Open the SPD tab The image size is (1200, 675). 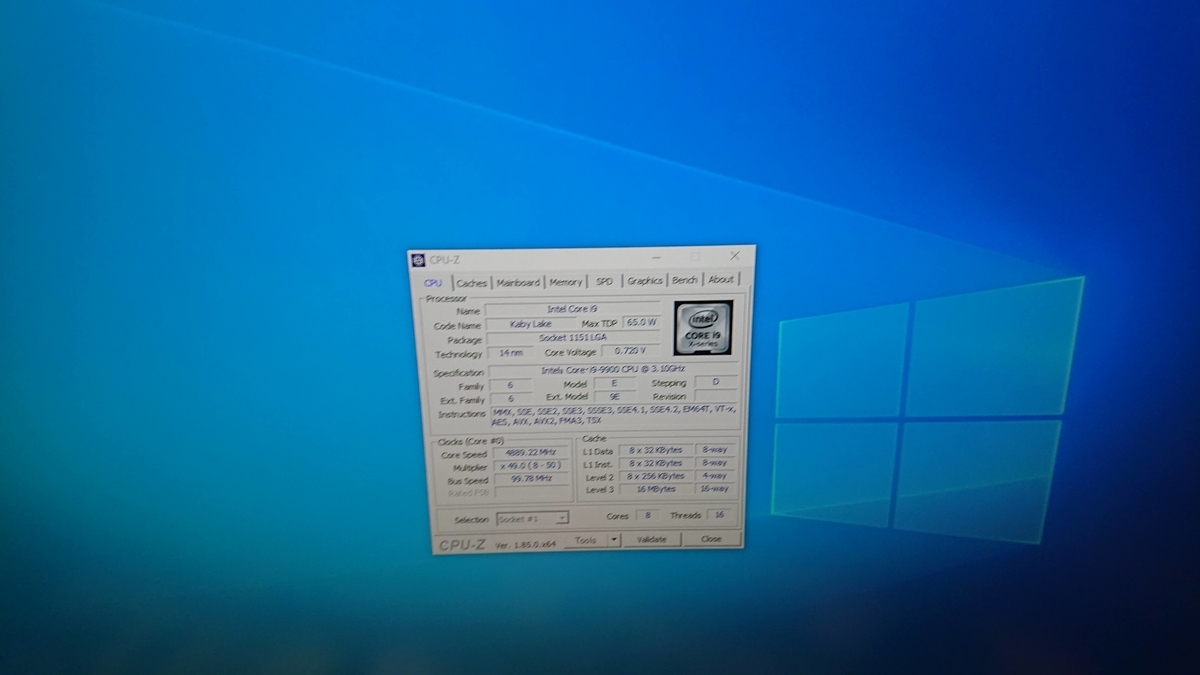point(604,281)
